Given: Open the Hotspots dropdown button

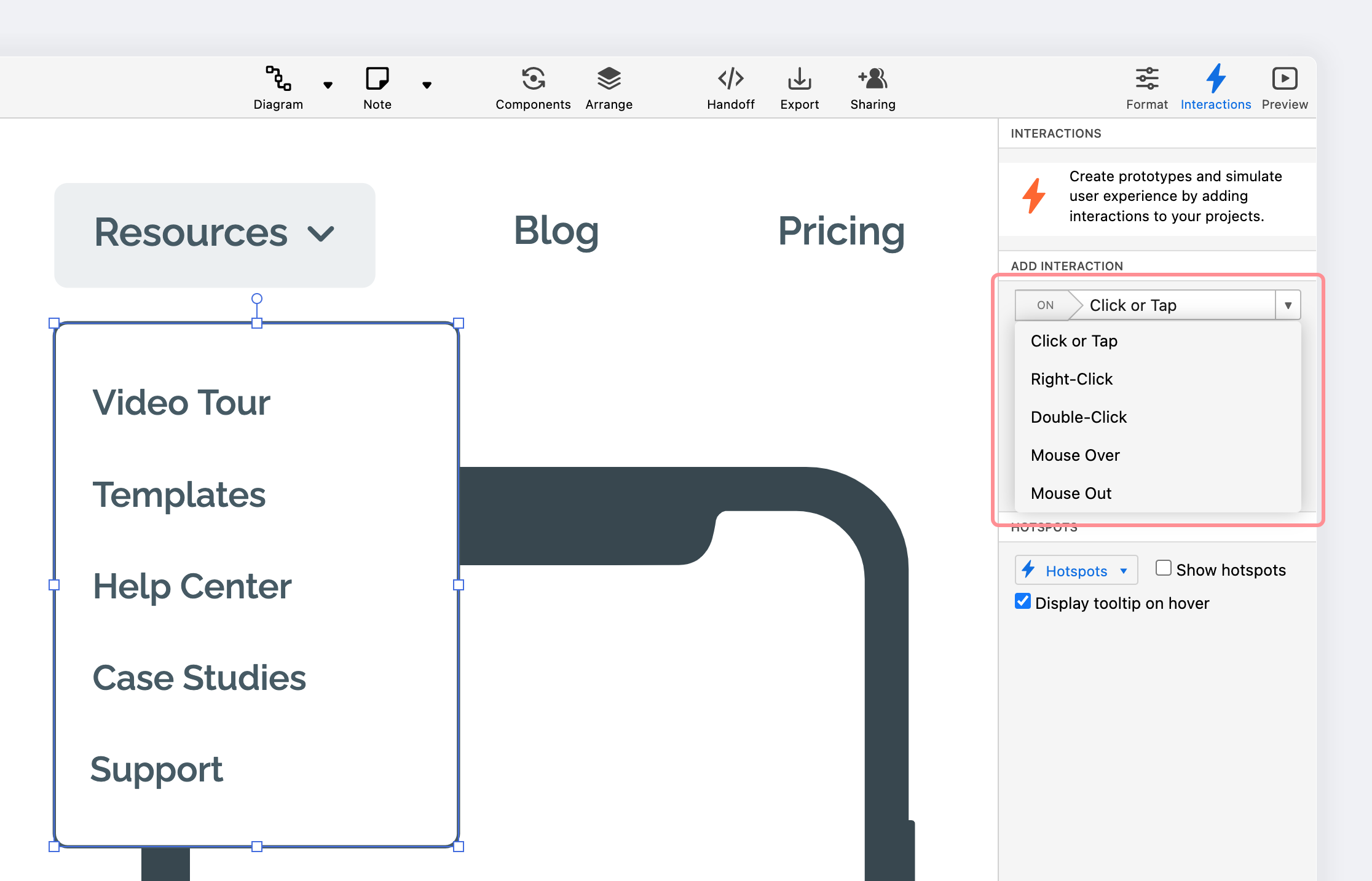Looking at the screenshot, I should coord(1076,571).
